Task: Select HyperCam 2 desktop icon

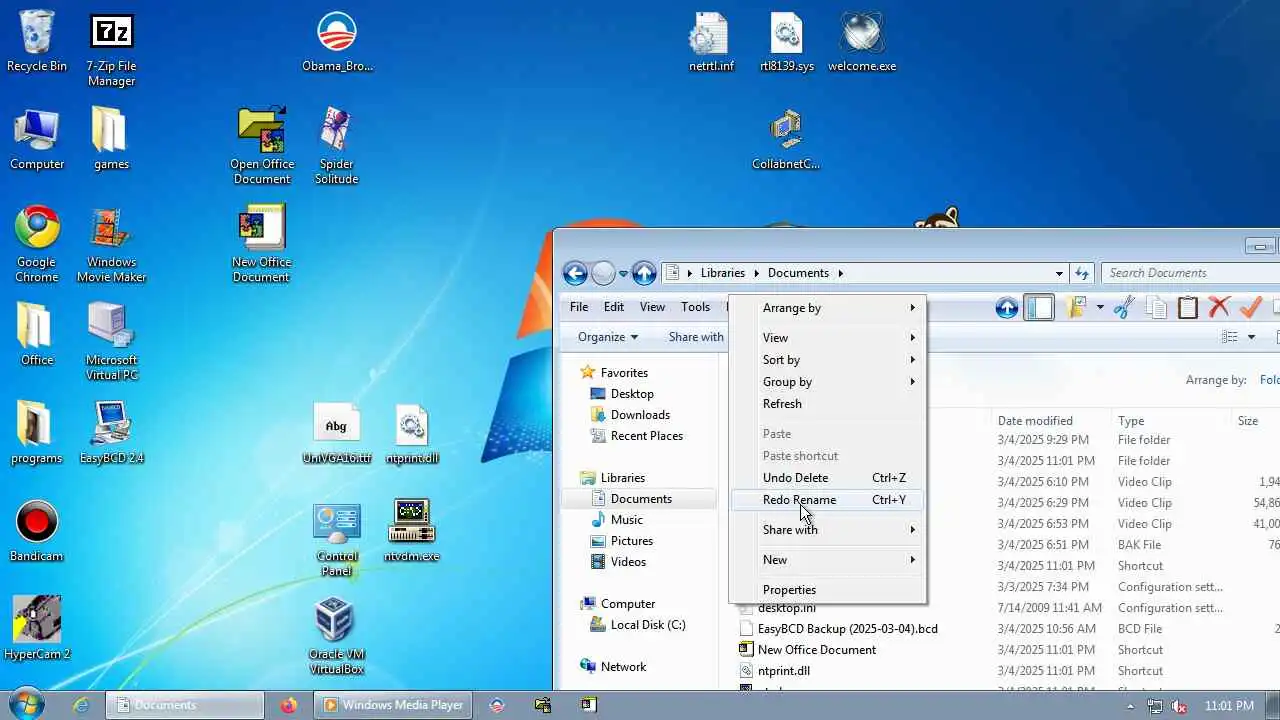Action: (x=37, y=629)
